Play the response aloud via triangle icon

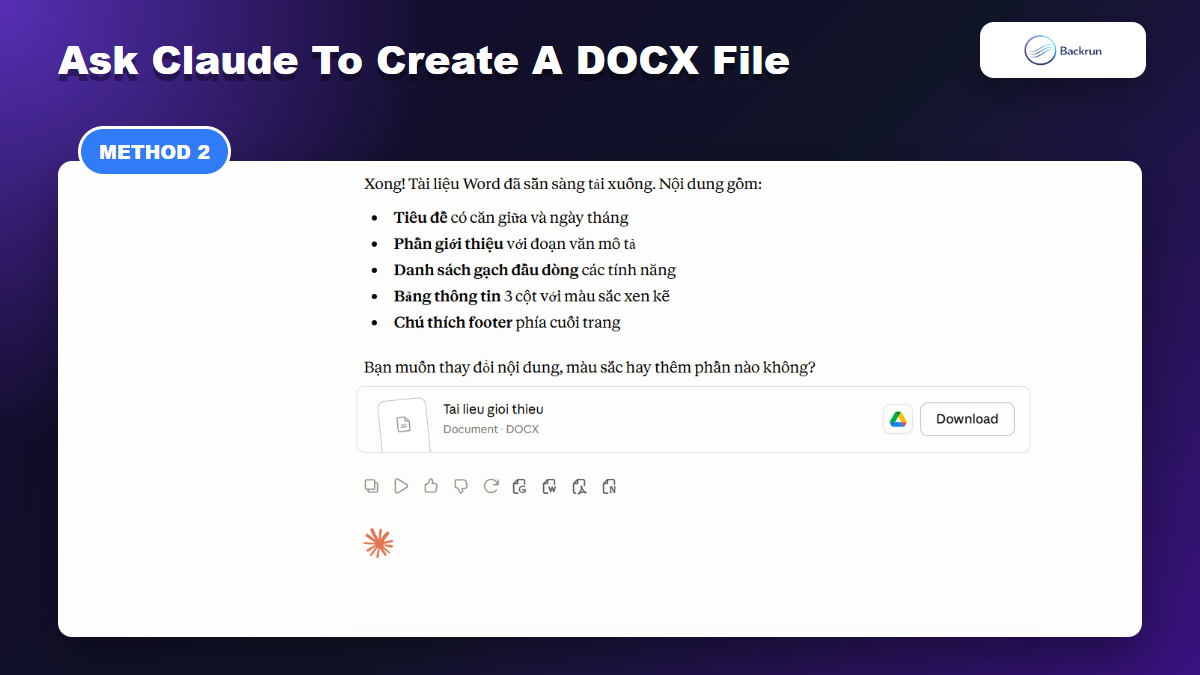(x=401, y=486)
